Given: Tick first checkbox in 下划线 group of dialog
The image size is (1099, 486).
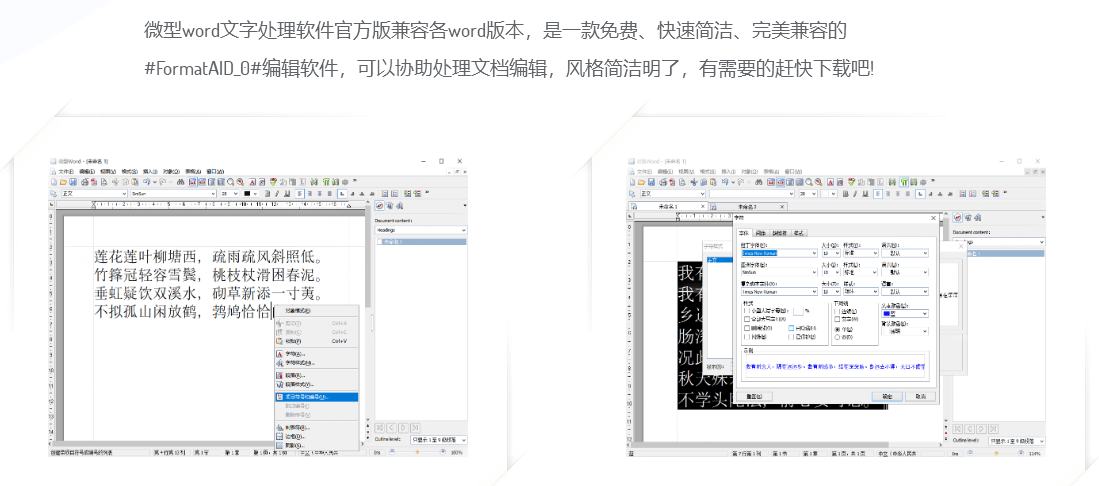Looking at the screenshot, I should 837,311.
